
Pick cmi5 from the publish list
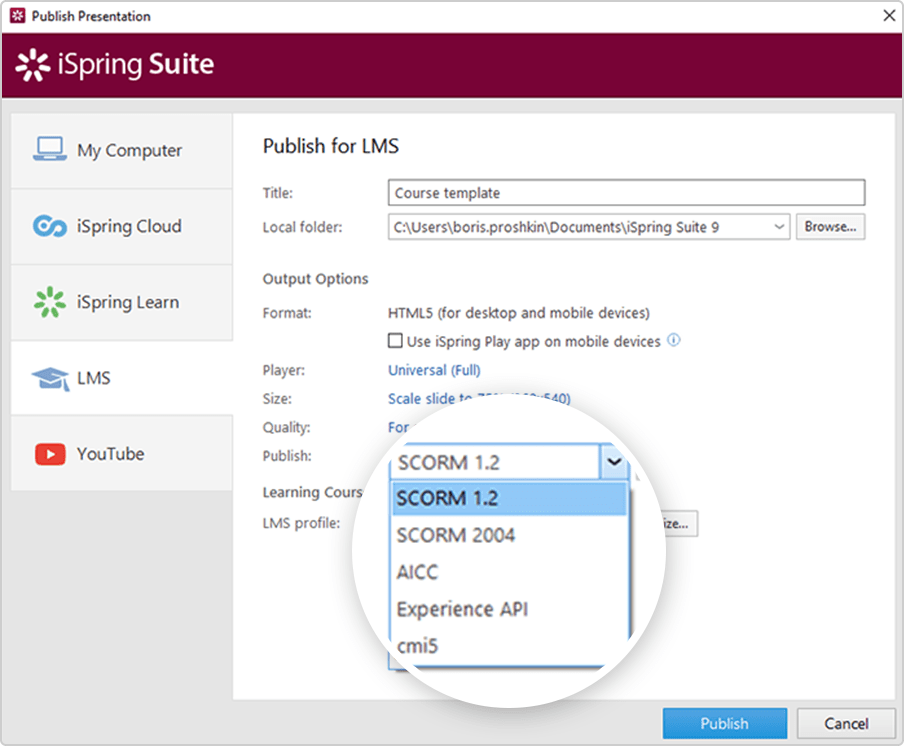tap(510, 646)
